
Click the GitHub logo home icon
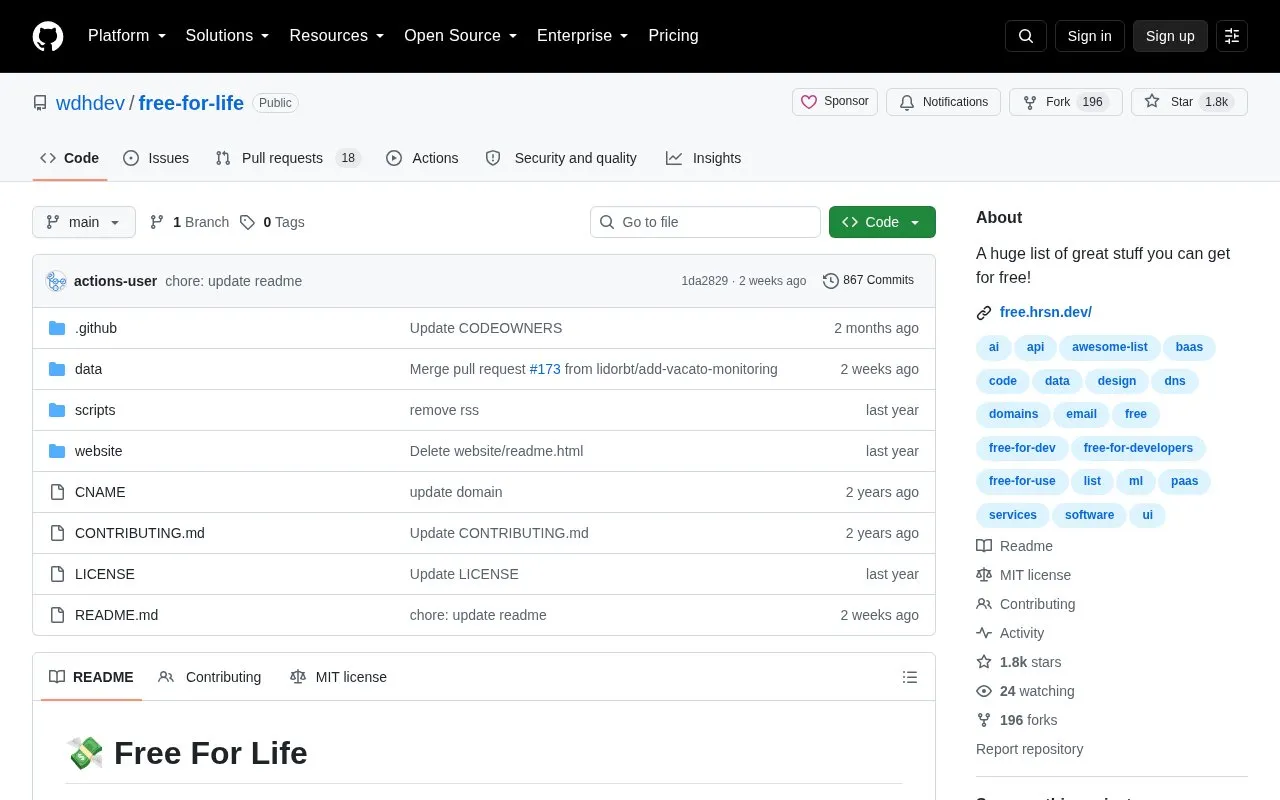48,36
